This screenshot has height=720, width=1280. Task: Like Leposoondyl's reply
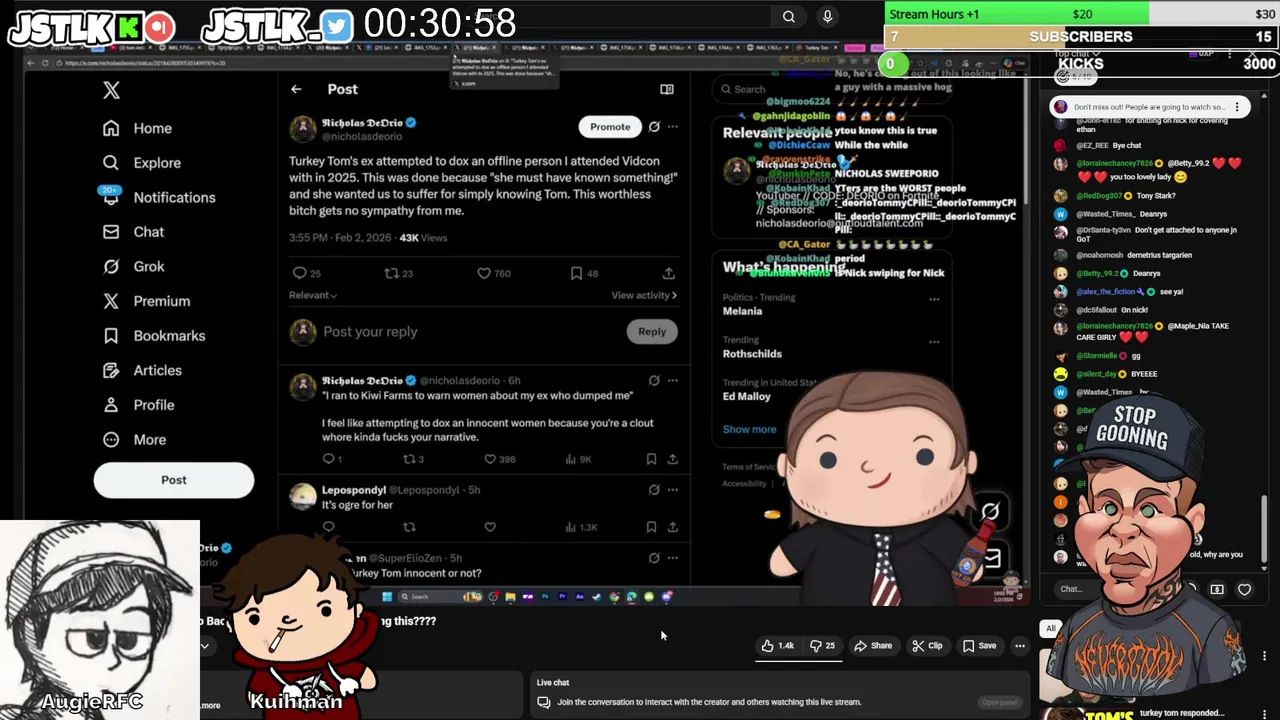(x=490, y=527)
